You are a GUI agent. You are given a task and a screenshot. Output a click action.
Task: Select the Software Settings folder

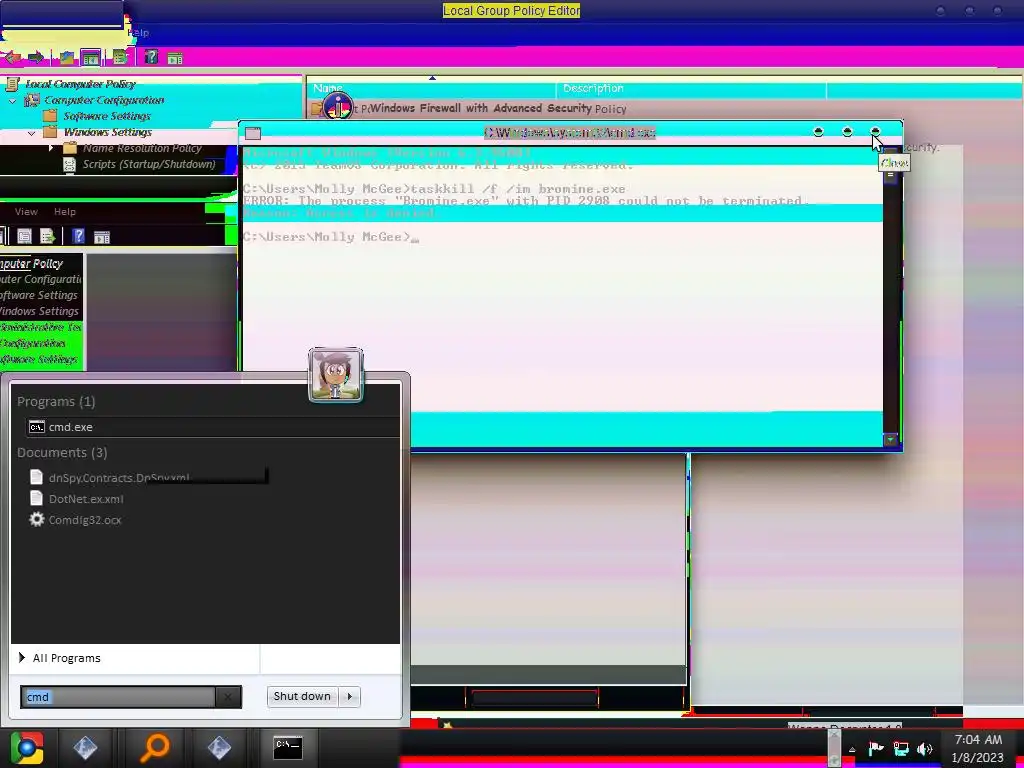tap(107, 116)
